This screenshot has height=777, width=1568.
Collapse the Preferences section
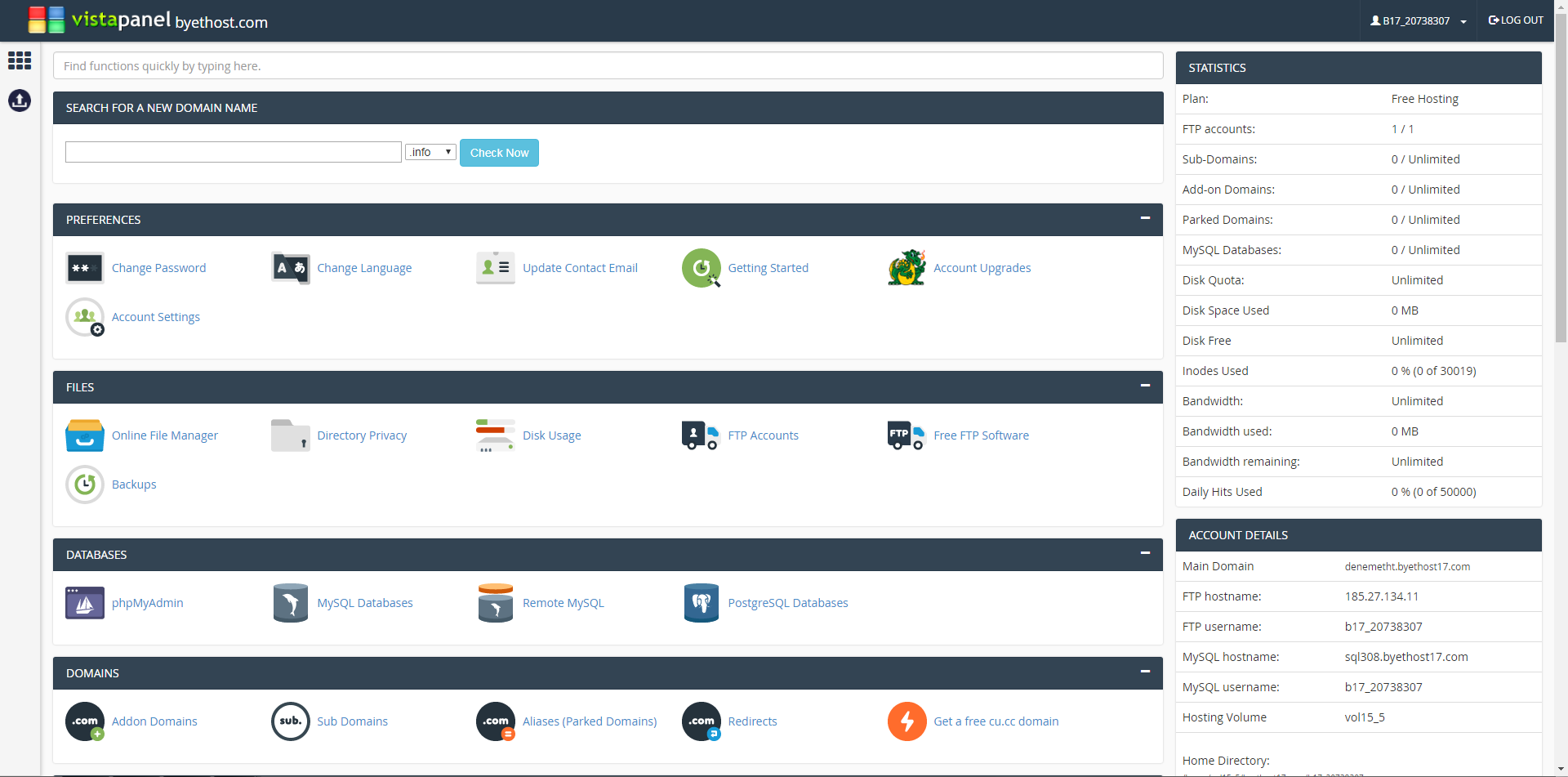(x=1145, y=218)
